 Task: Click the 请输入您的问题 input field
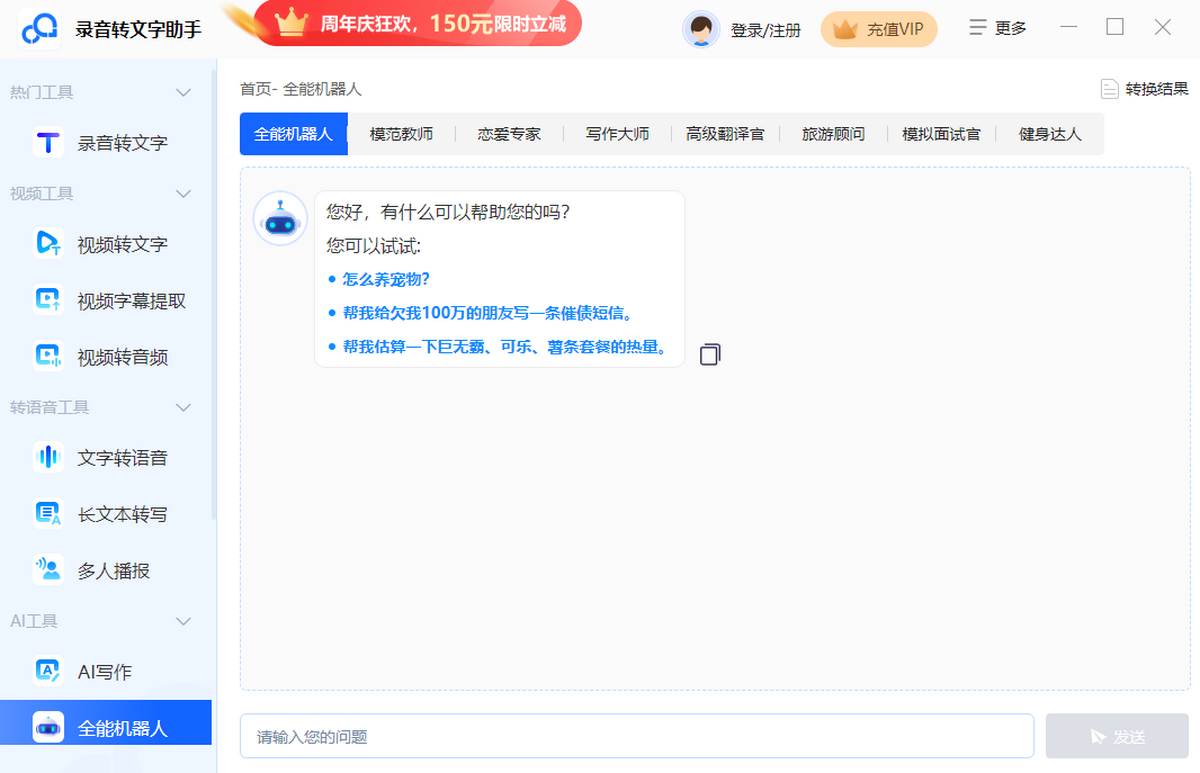tap(637, 736)
